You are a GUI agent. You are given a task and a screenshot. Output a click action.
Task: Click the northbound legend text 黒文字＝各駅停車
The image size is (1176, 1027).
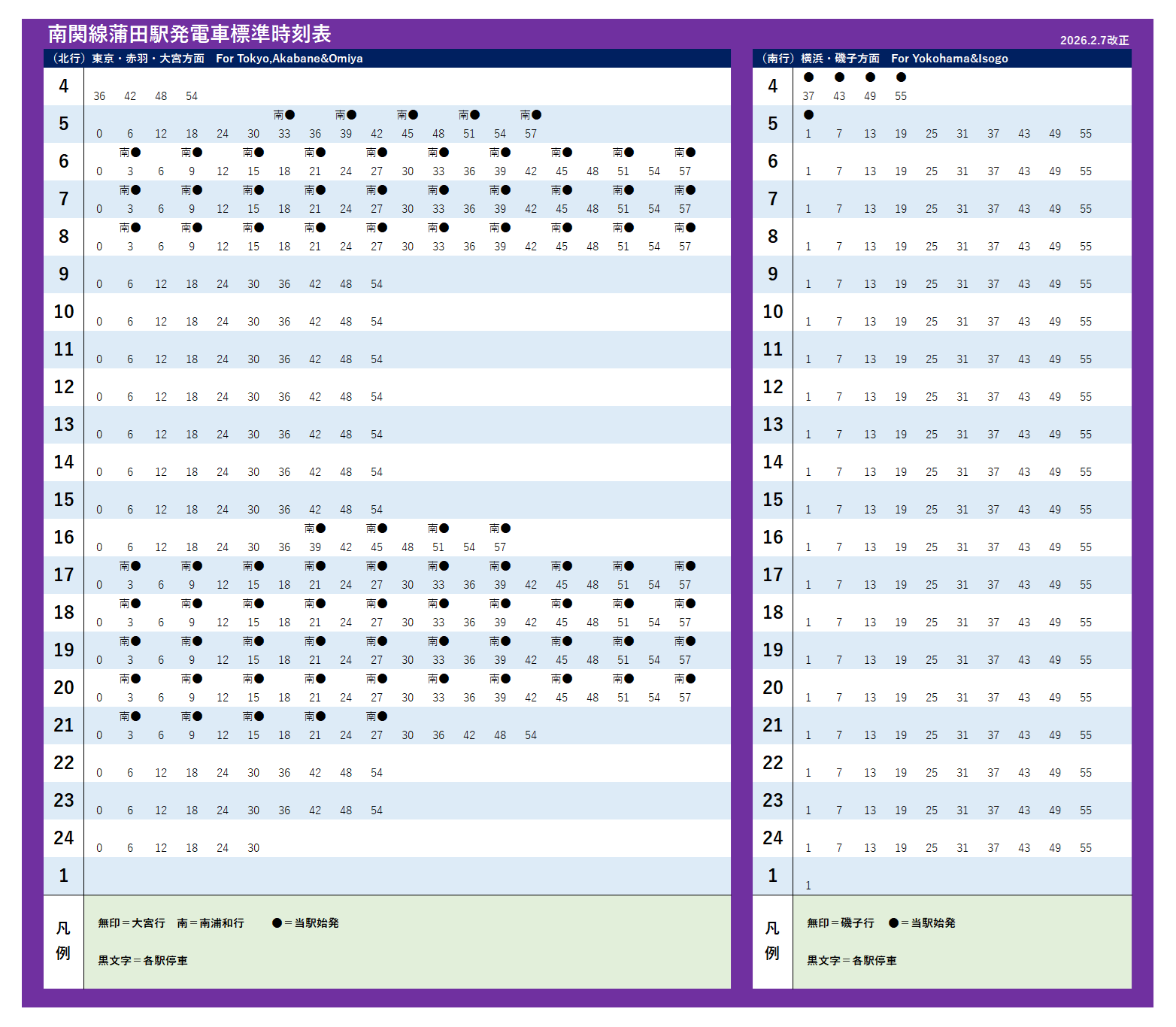click(x=143, y=960)
